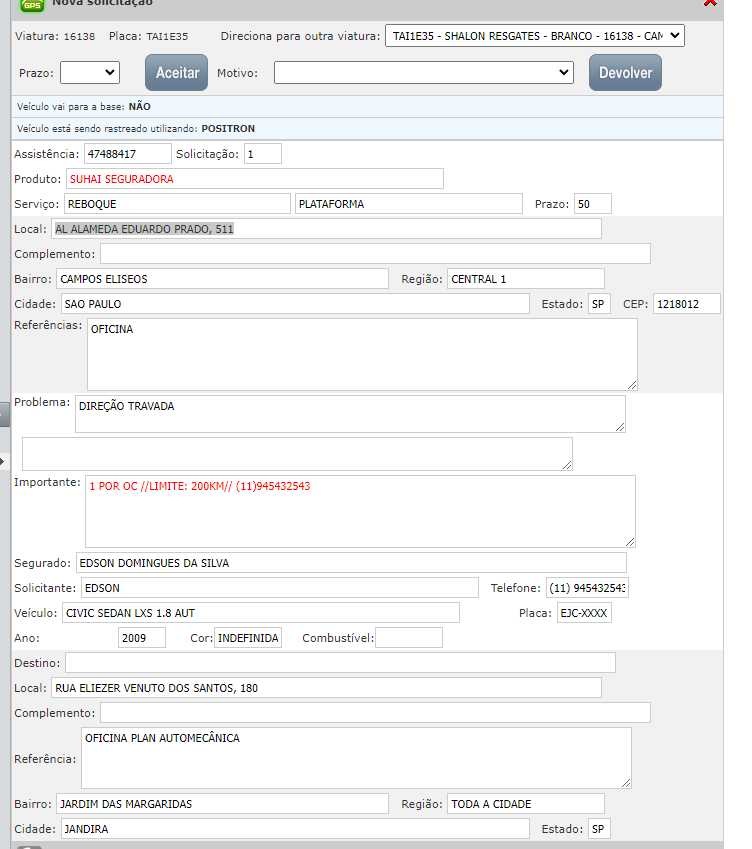Click the CEP input field

tap(685, 304)
